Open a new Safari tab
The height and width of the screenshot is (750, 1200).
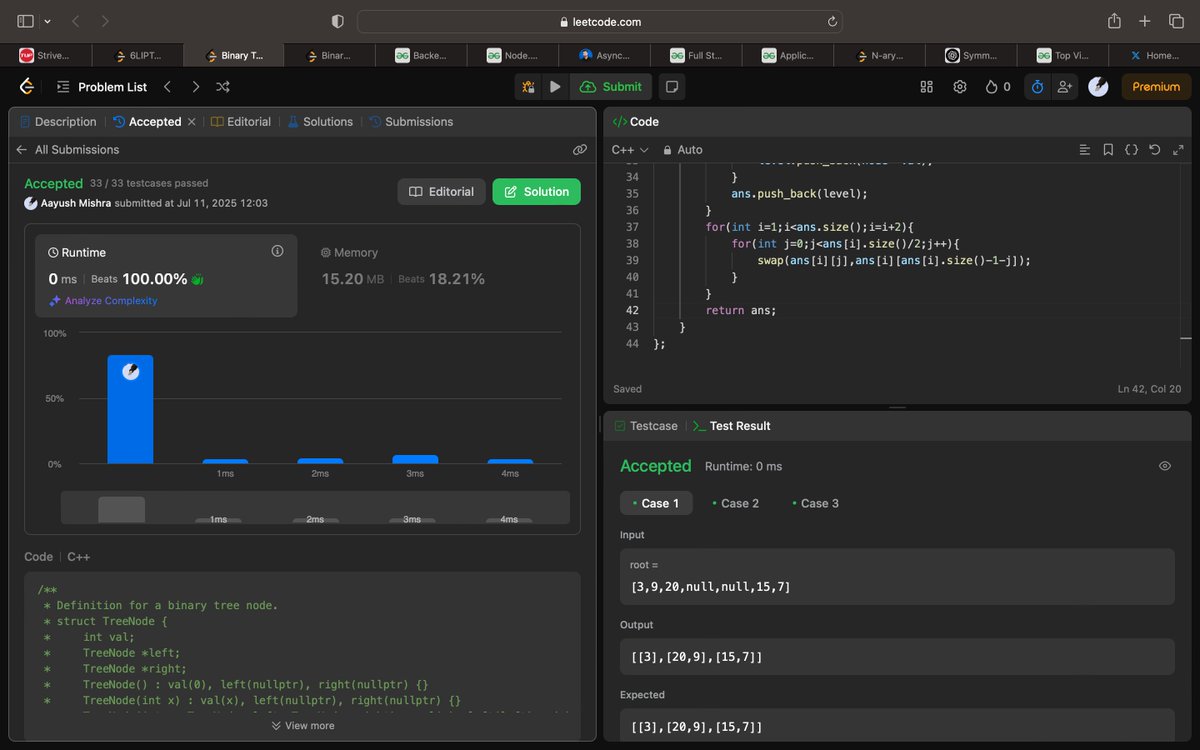click(1146, 21)
